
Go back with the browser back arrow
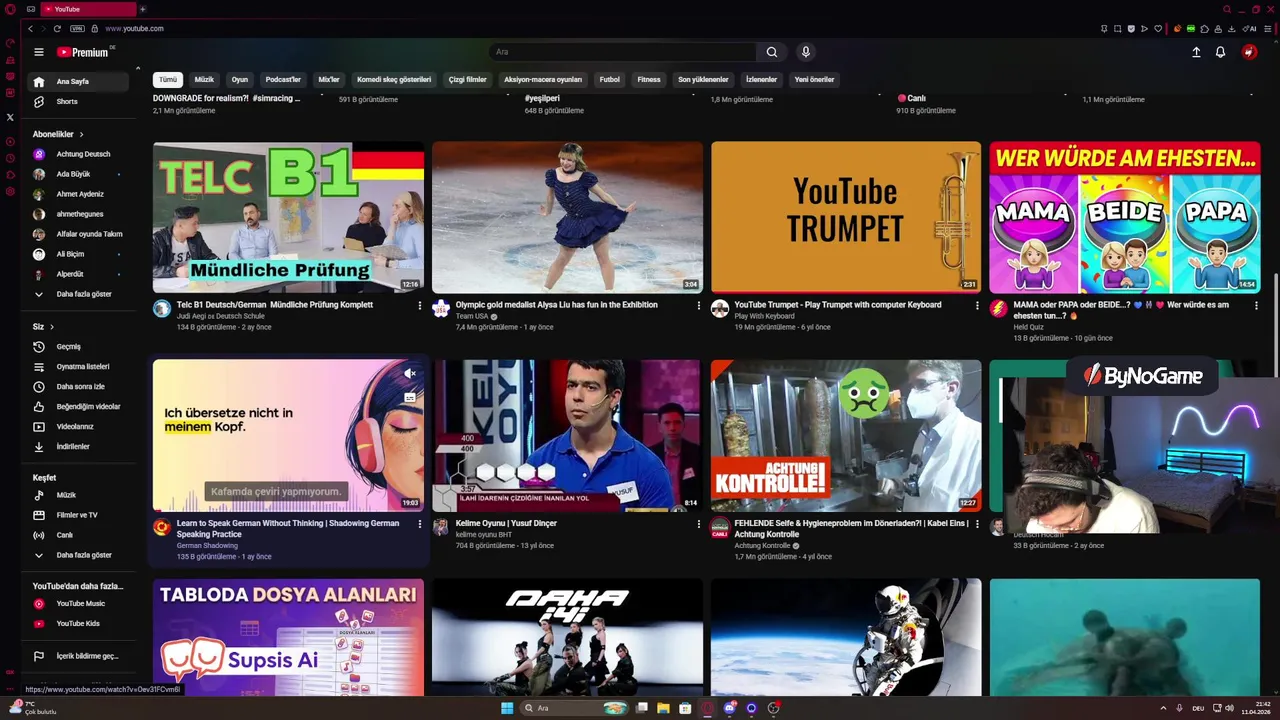[x=30, y=28]
